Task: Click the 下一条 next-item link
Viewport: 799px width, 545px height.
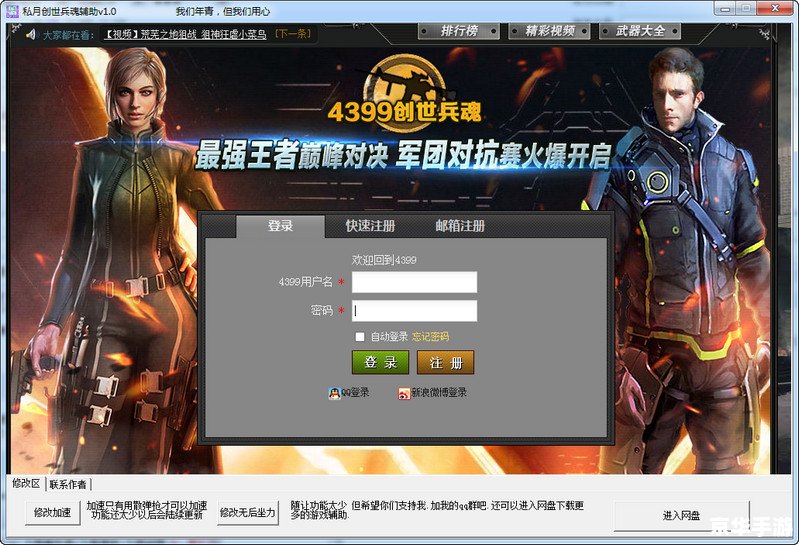Action: (292, 34)
